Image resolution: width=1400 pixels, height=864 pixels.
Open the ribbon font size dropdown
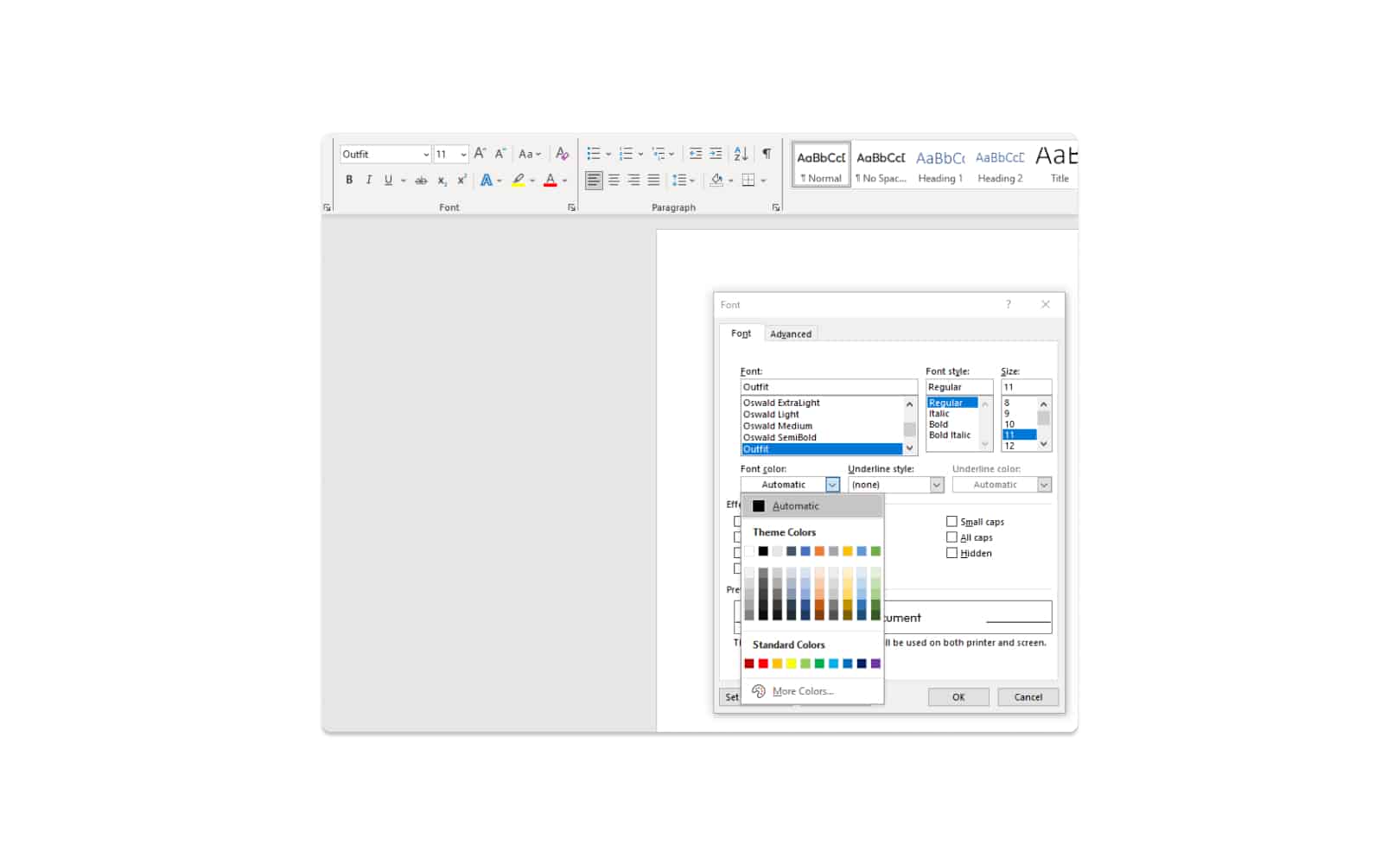click(464, 155)
